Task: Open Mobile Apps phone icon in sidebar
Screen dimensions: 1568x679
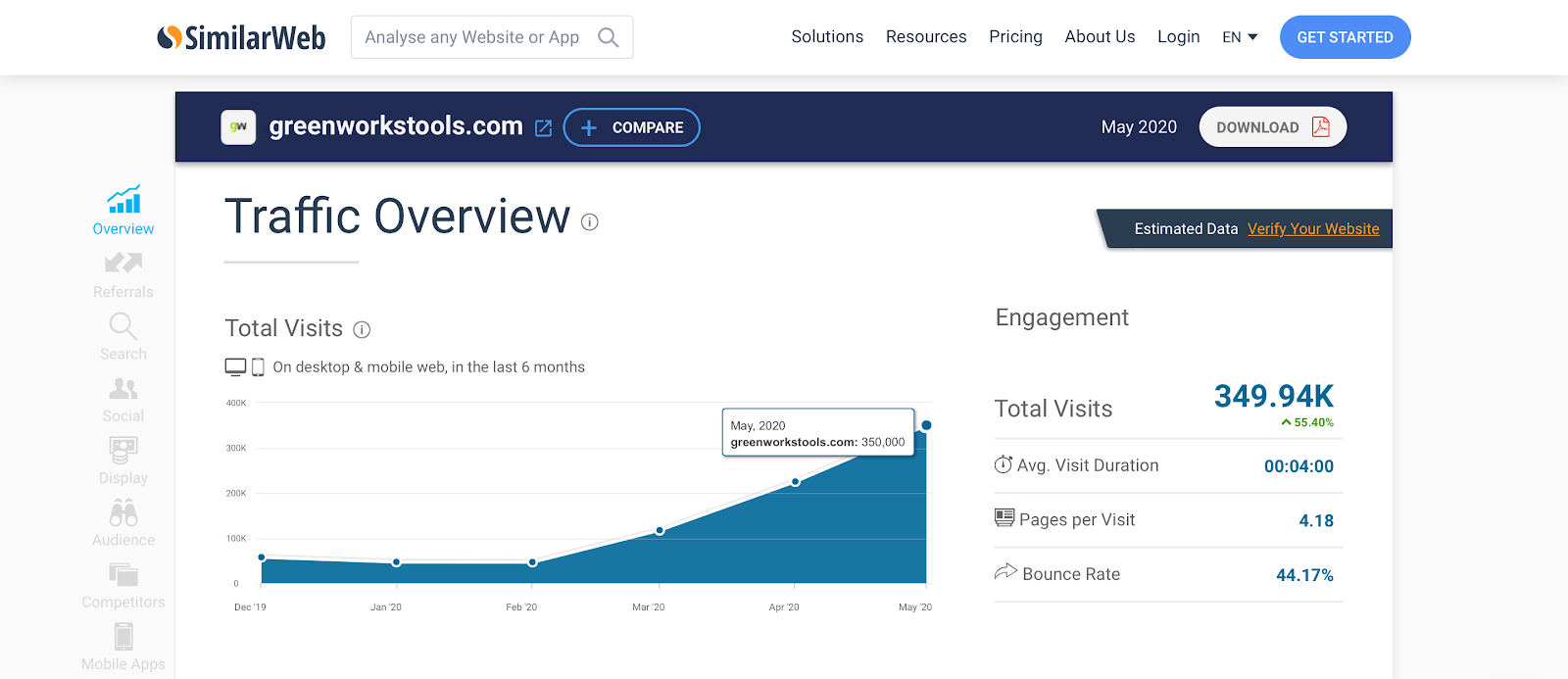Action: [x=123, y=636]
